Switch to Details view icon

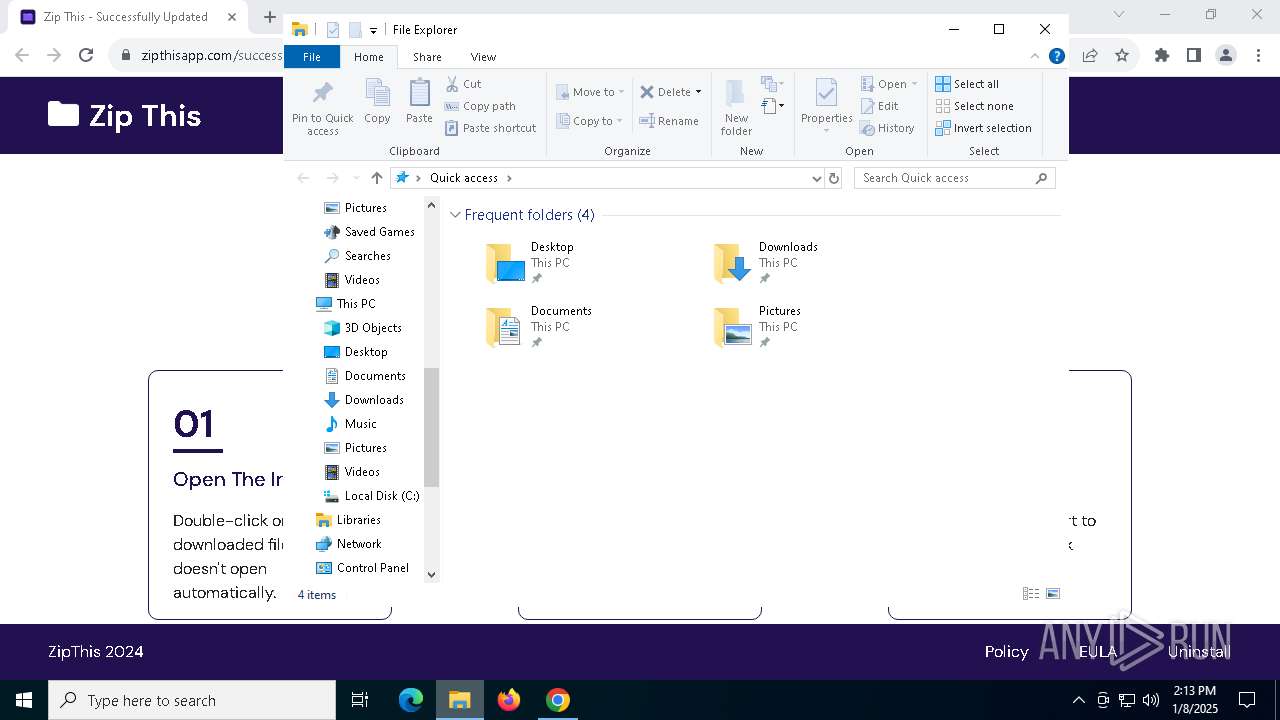pyautogui.click(x=1031, y=594)
